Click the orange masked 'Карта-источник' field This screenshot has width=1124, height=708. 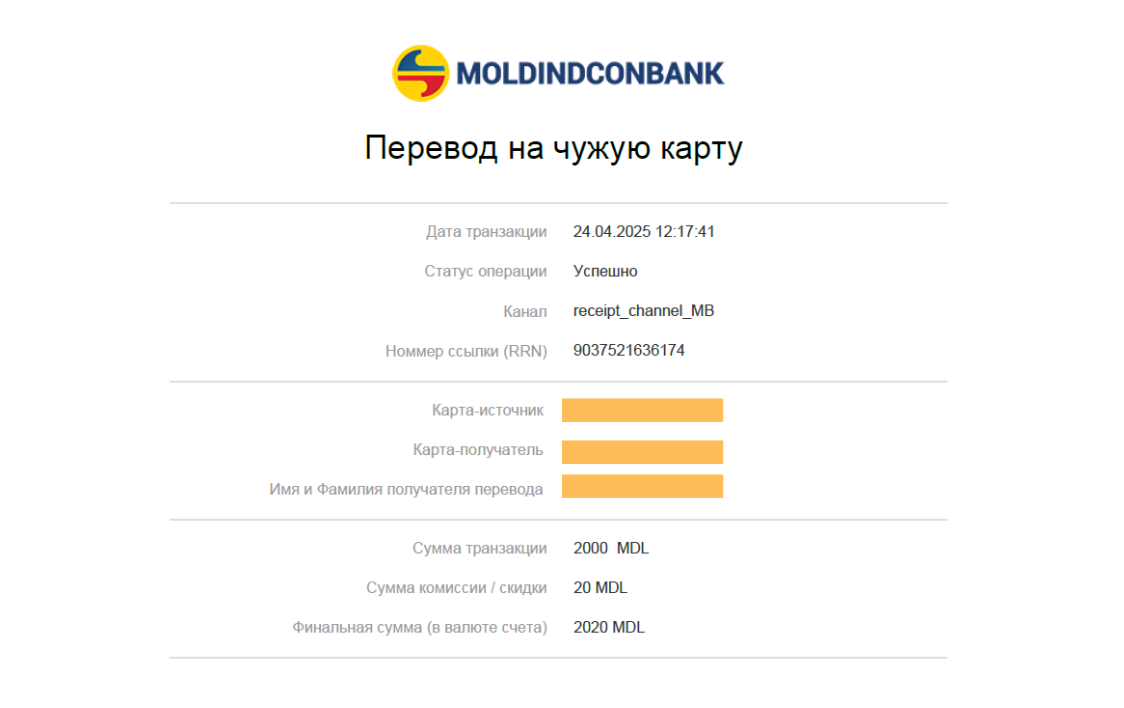click(x=642, y=410)
